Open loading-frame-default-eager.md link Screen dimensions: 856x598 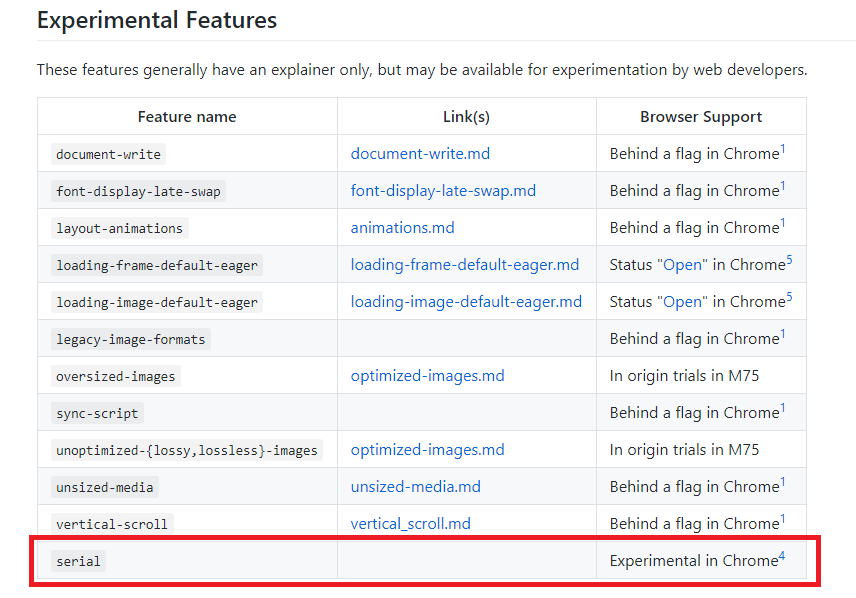click(464, 265)
